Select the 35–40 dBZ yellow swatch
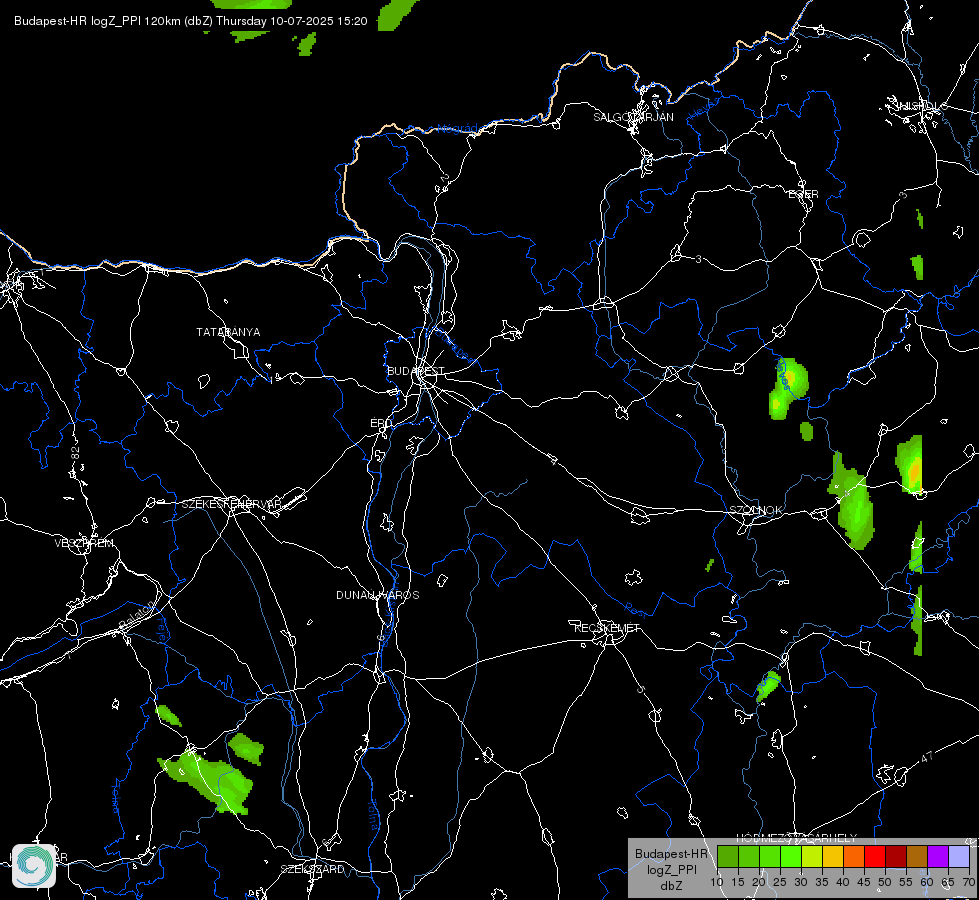This screenshot has width=979, height=900. [833, 856]
